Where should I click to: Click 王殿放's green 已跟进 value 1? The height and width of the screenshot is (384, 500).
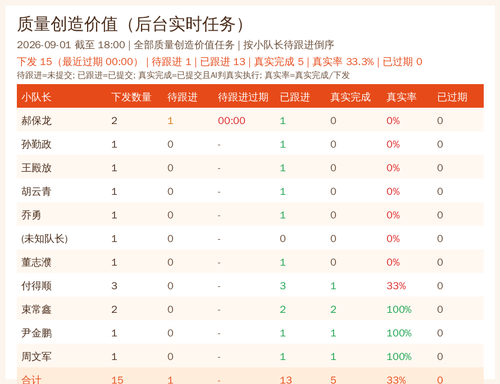tap(283, 168)
